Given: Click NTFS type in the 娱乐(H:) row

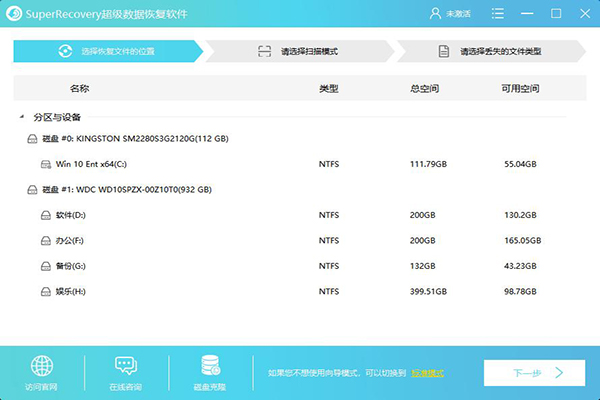Looking at the screenshot, I should click(329, 292).
